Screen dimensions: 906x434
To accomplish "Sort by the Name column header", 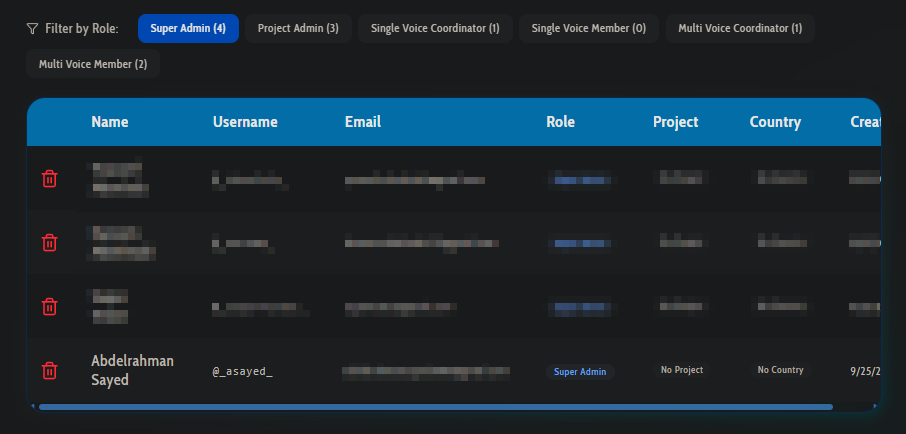I will (x=110, y=122).
